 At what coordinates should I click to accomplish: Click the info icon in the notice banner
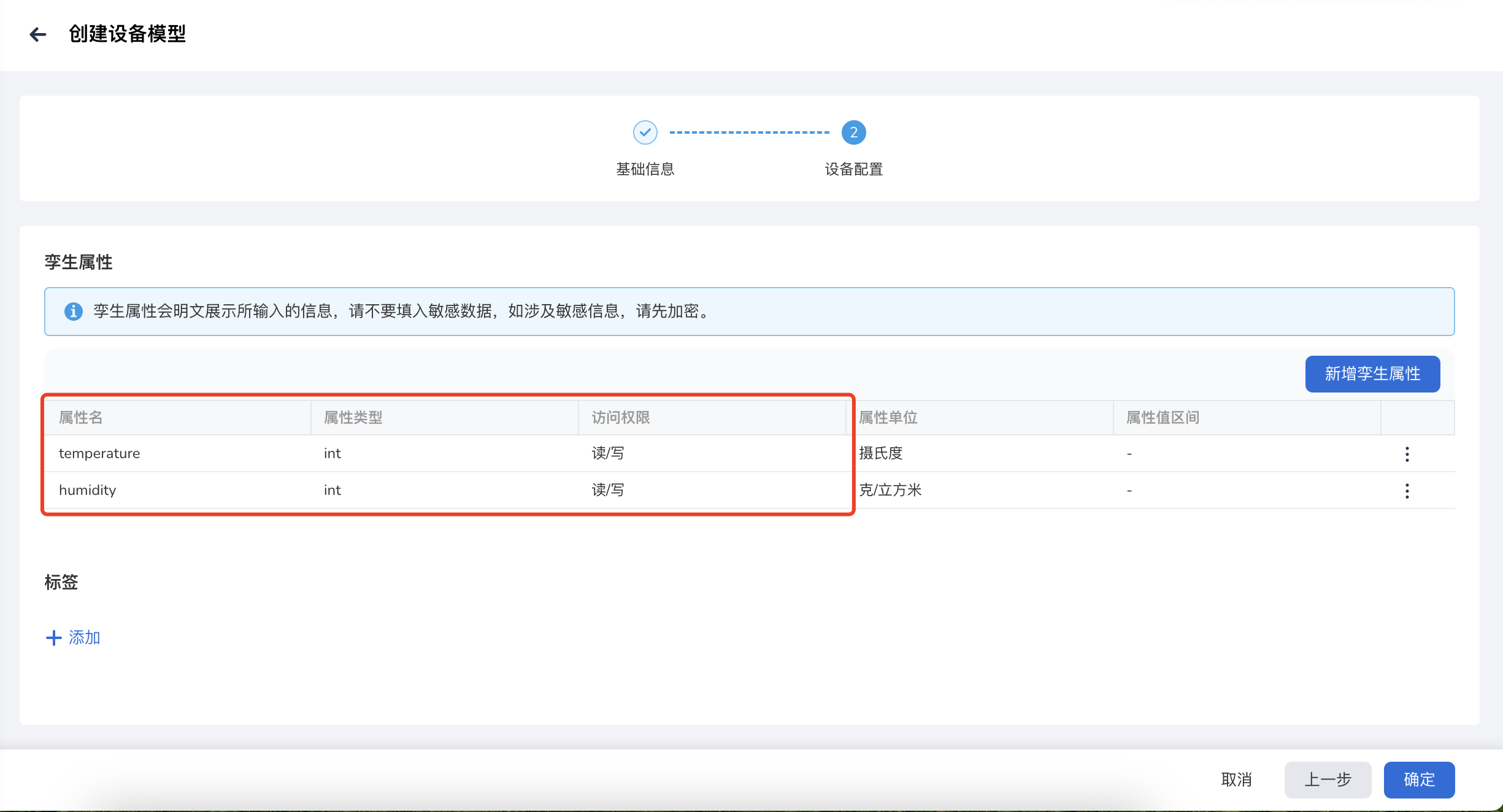click(x=74, y=312)
